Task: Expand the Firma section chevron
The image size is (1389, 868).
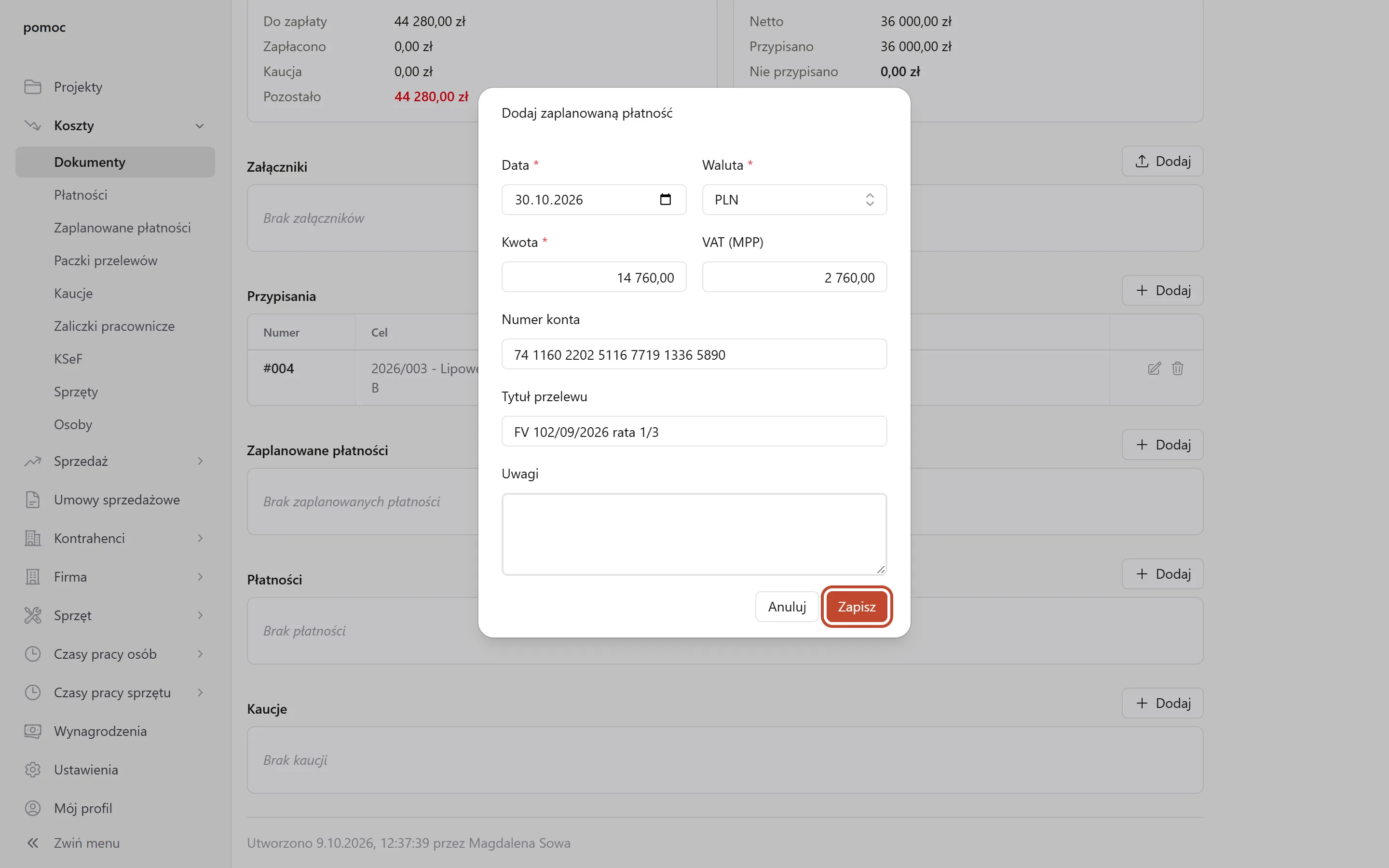Action: [200, 576]
